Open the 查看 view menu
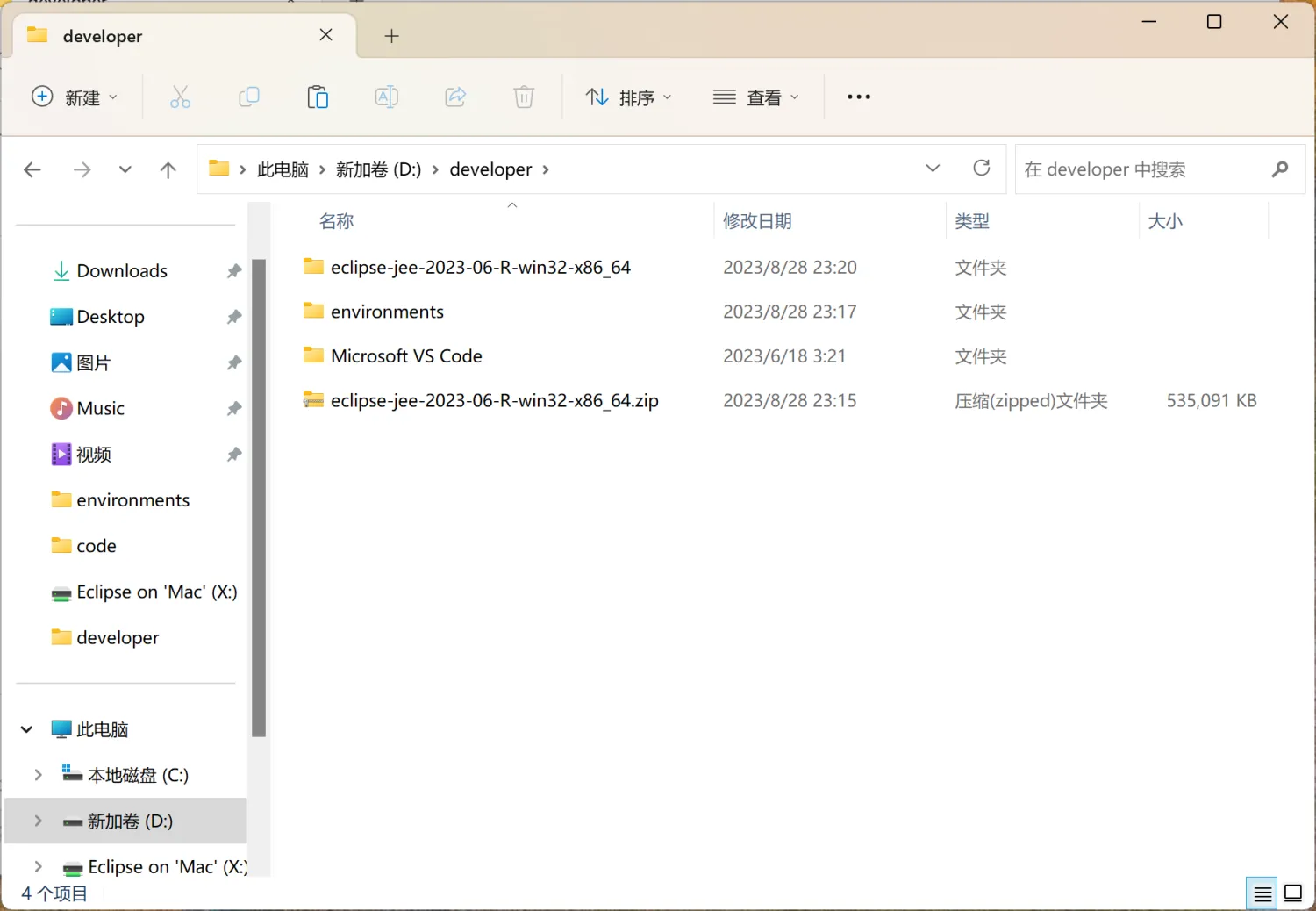Viewport: 1316px width, 911px height. [755, 97]
